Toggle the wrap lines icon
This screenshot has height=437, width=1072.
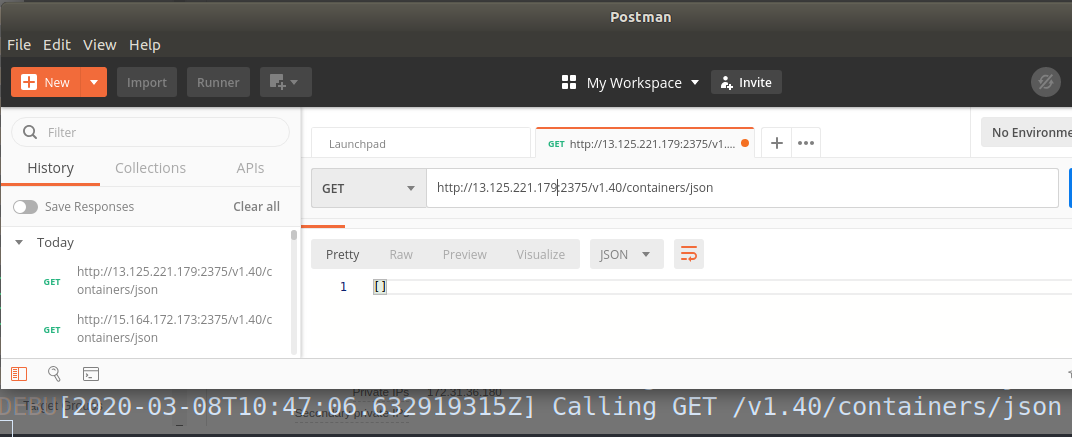[x=689, y=254]
